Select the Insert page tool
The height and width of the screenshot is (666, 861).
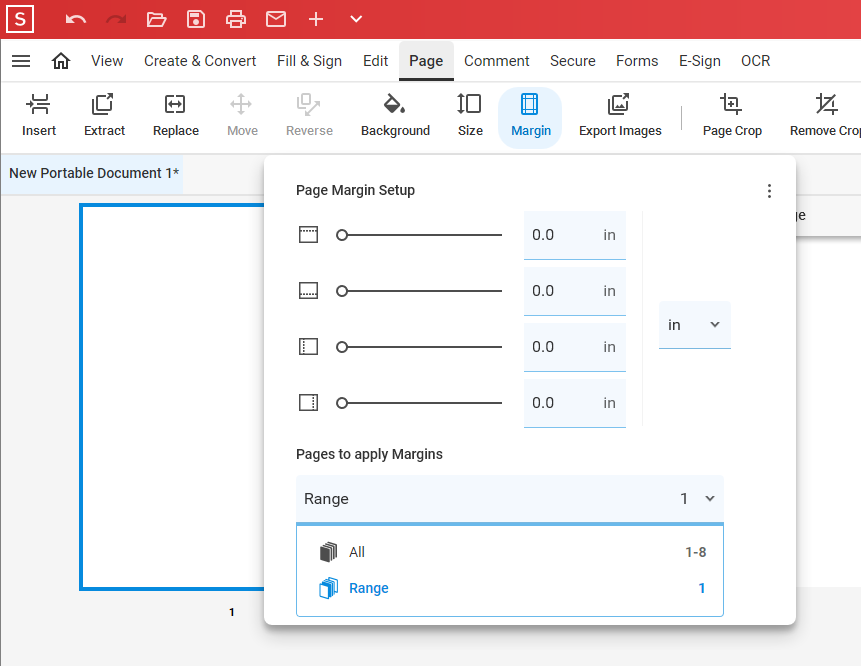(x=39, y=116)
